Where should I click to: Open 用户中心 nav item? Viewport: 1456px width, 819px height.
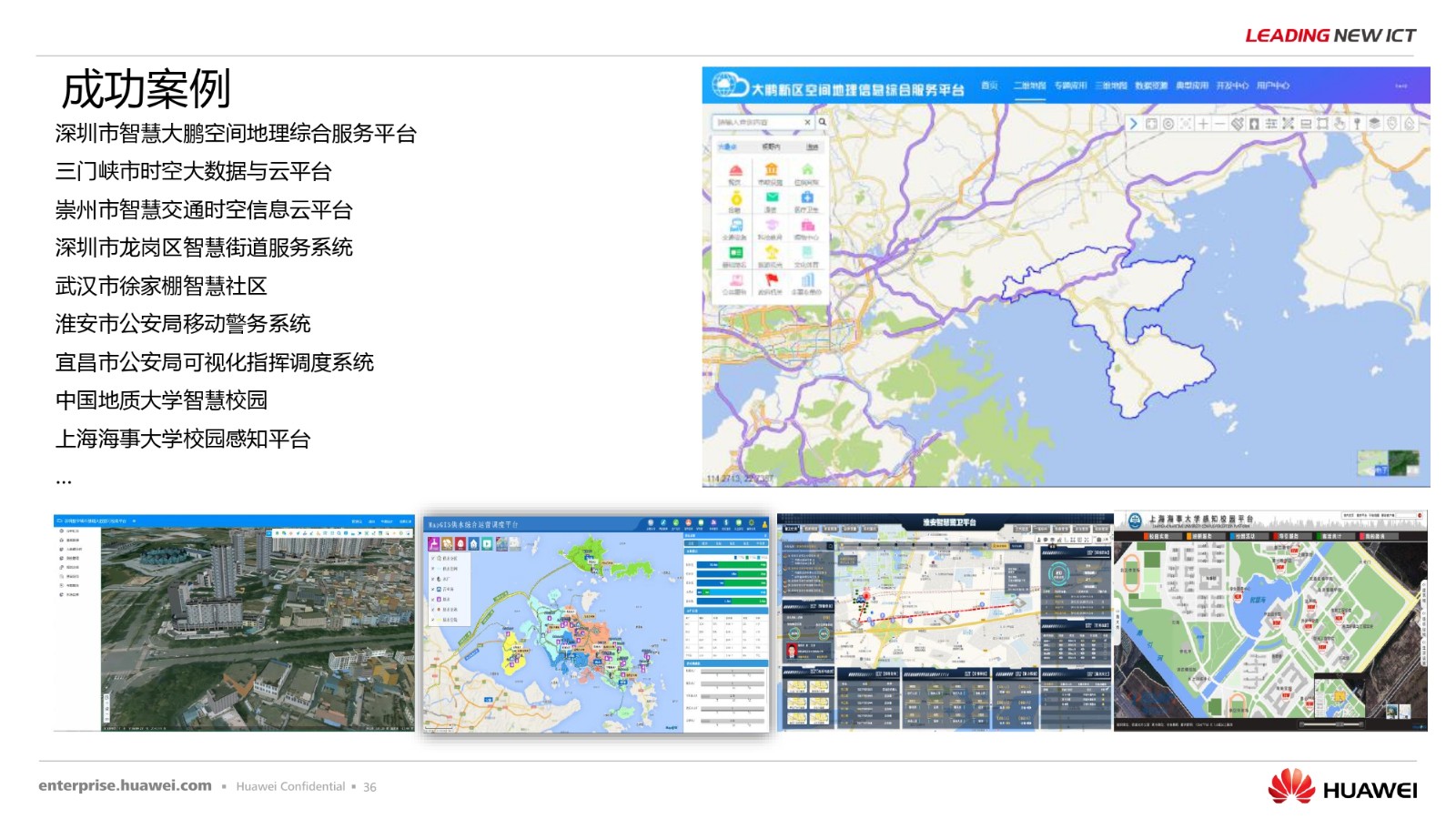point(1273,86)
